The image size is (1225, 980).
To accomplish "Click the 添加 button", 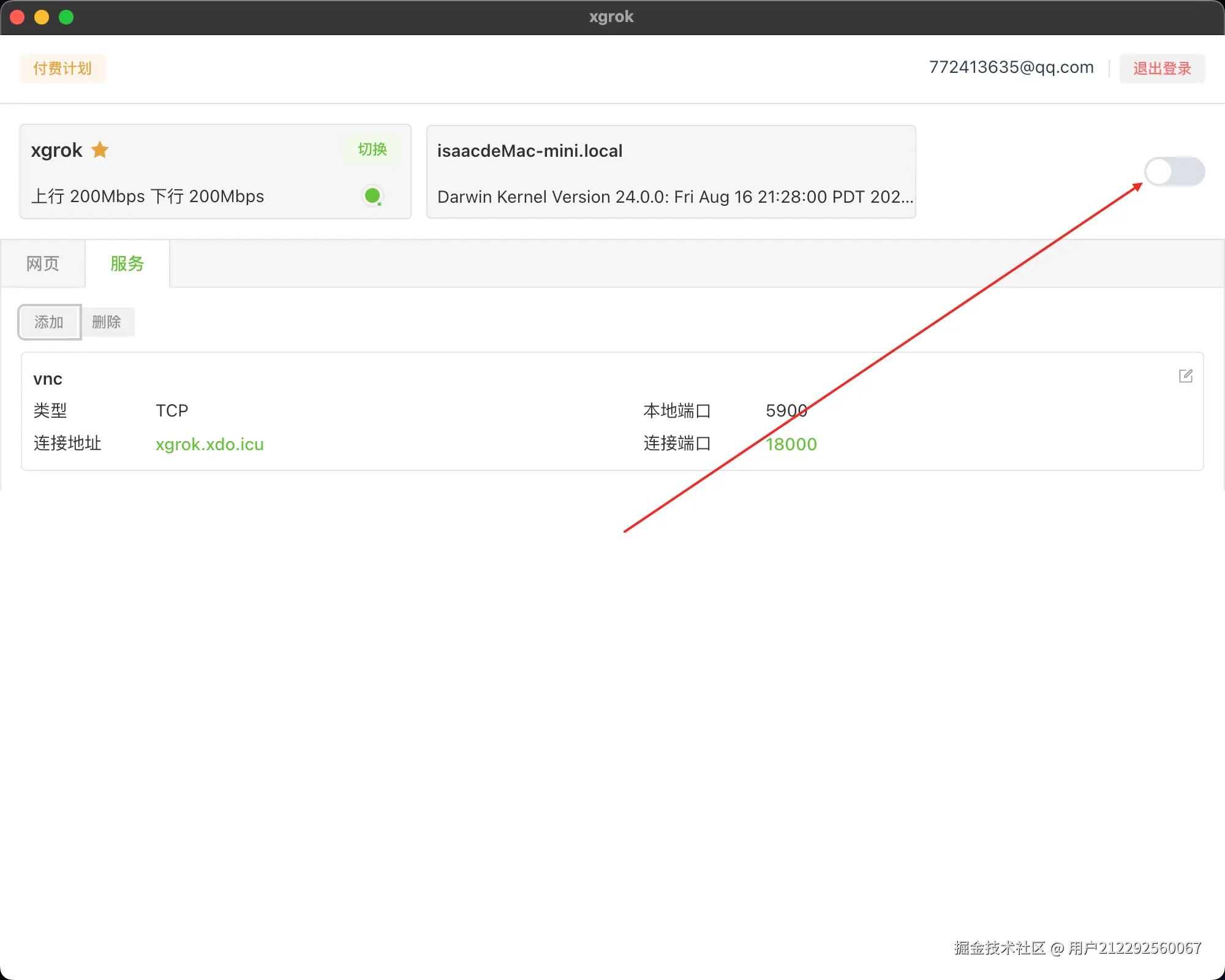I will click(x=49, y=322).
